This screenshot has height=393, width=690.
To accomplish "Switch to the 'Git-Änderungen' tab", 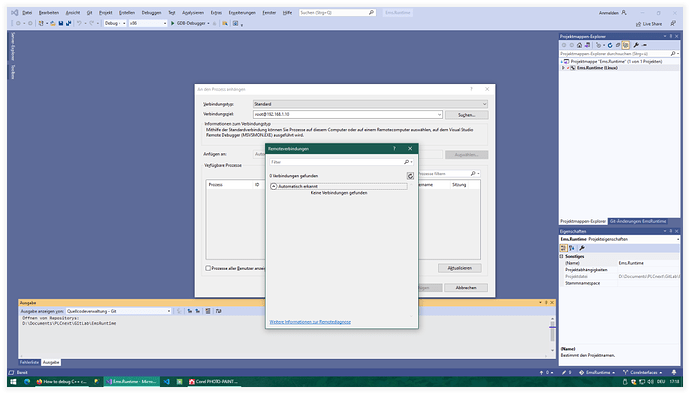I will tap(638, 221).
